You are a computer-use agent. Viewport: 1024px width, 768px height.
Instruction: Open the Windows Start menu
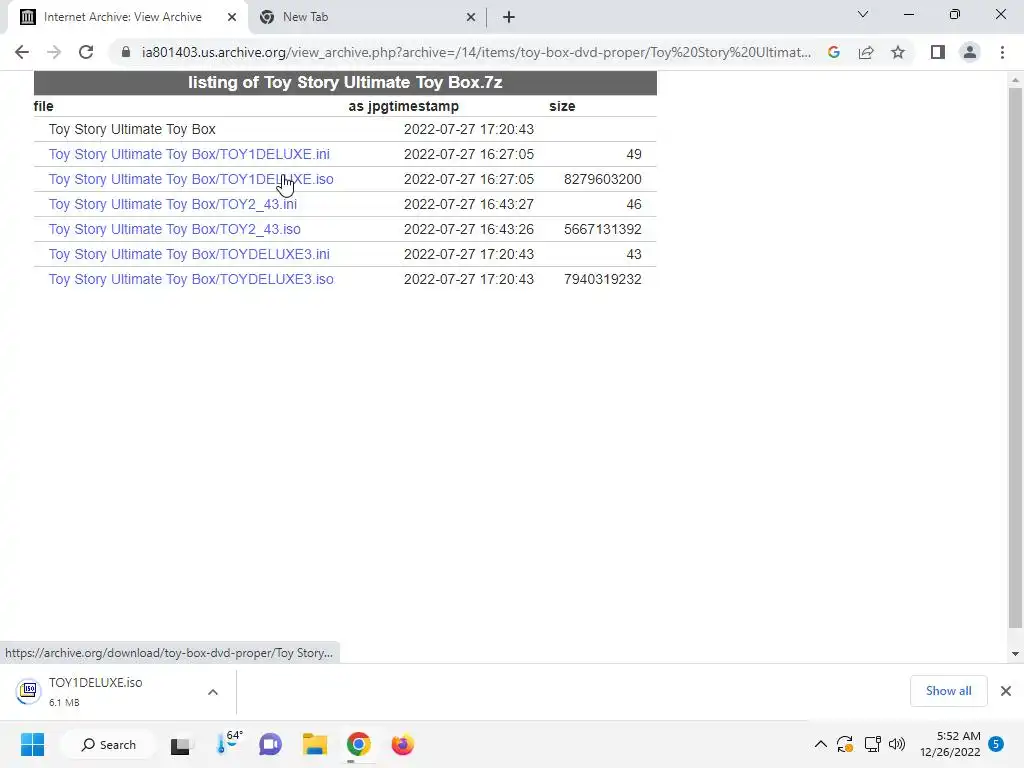click(x=32, y=744)
